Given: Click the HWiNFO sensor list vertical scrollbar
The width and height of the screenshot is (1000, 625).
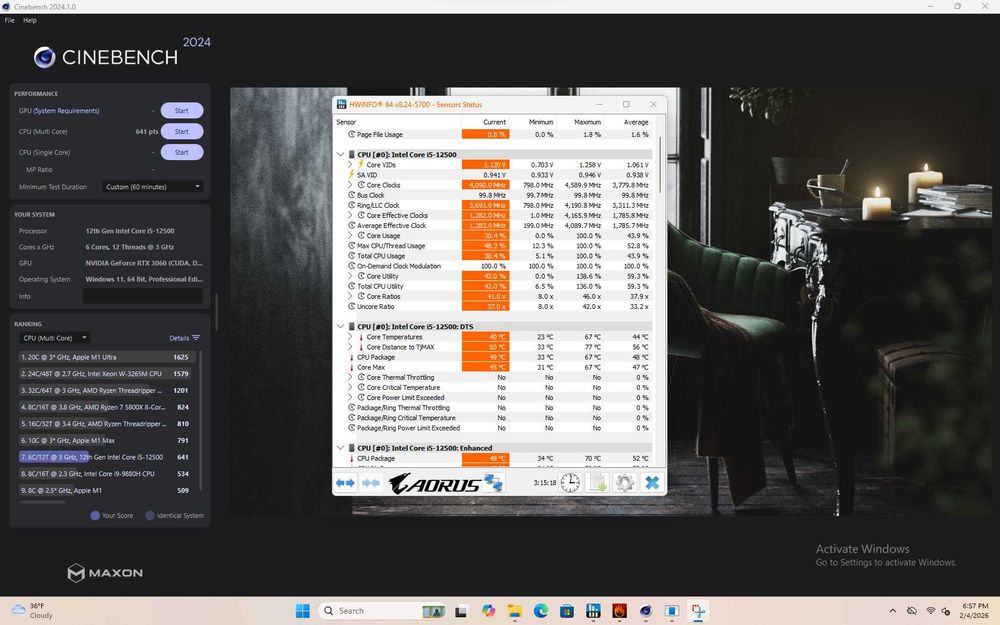Looking at the screenshot, I should (659, 166).
